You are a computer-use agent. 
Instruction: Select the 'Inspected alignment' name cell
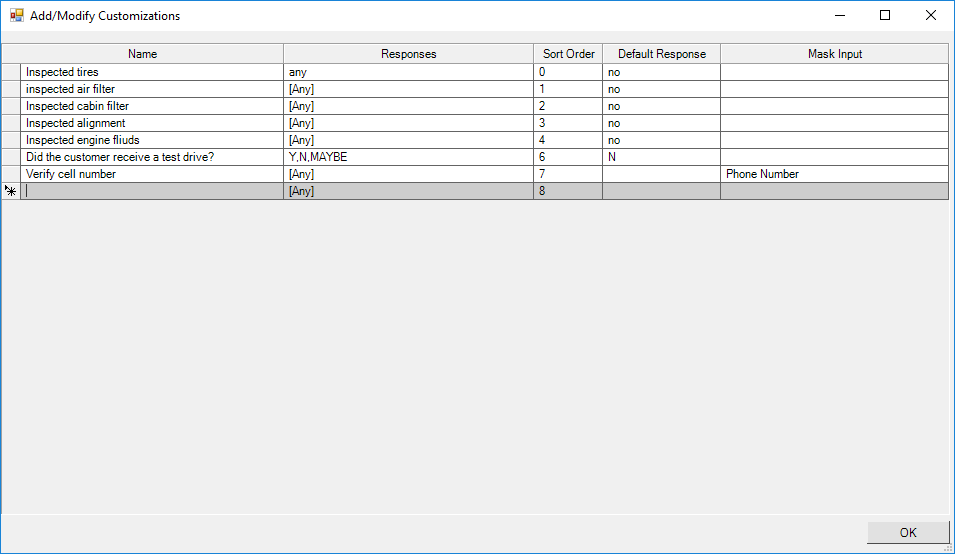(152, 123)
